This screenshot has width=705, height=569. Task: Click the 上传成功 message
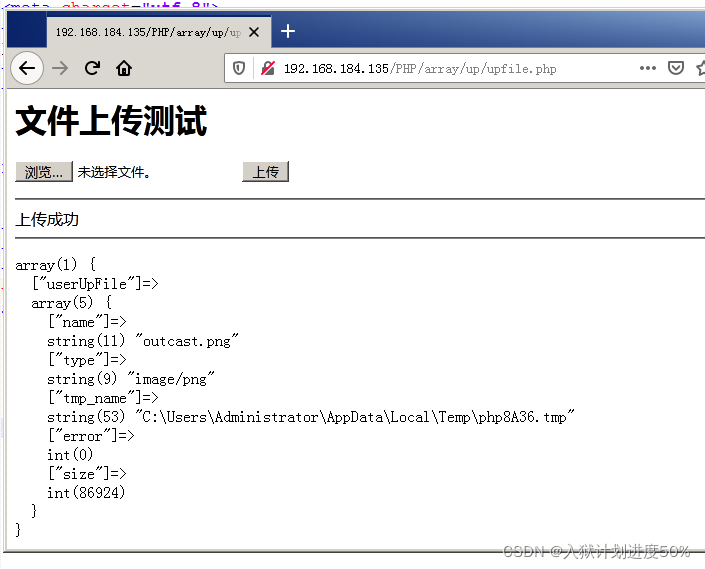tap(47, 220)
